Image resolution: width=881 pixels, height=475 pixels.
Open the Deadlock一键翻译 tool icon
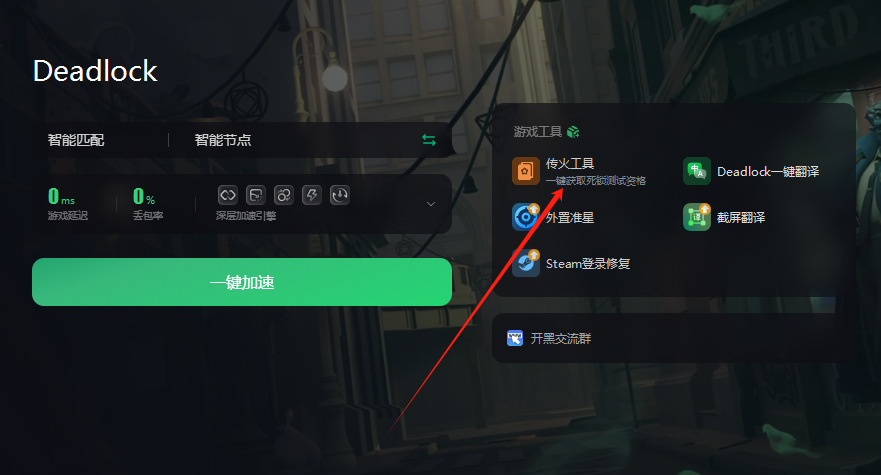tap(697, 171)
